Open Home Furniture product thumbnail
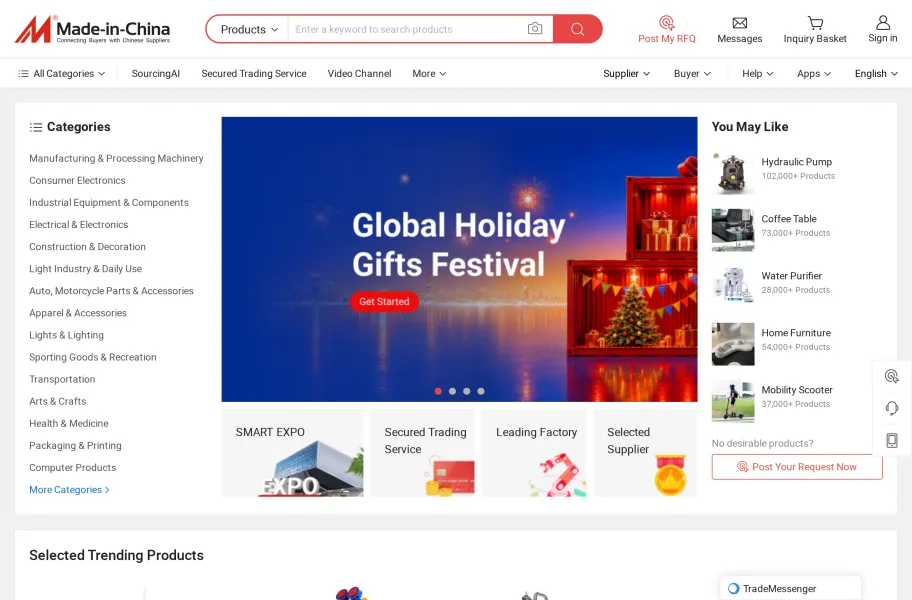This screenshot has width=912, height=600. coord(733,344)
